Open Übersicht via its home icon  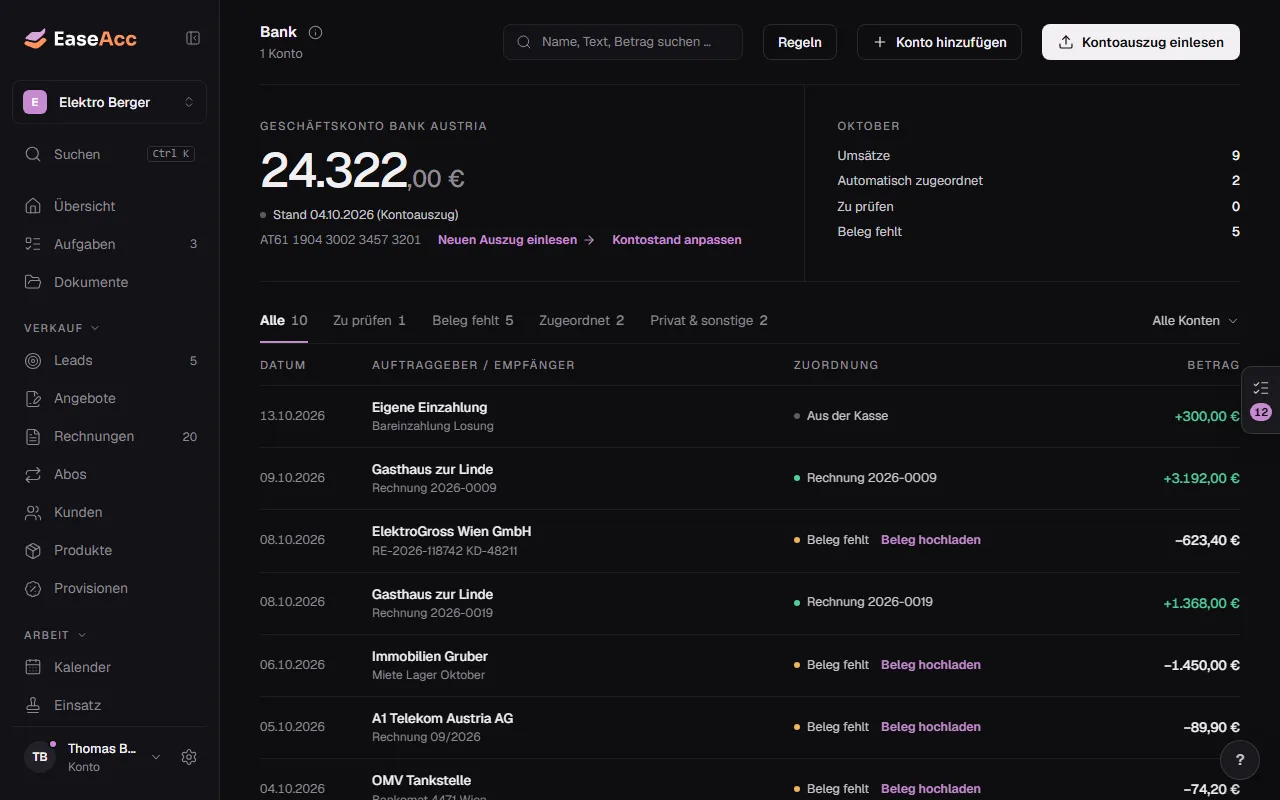[x=33, y=206]
